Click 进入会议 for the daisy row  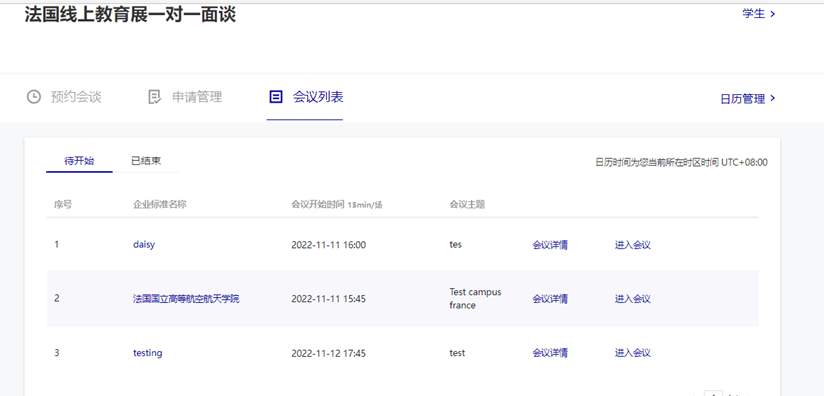[633, 245]
